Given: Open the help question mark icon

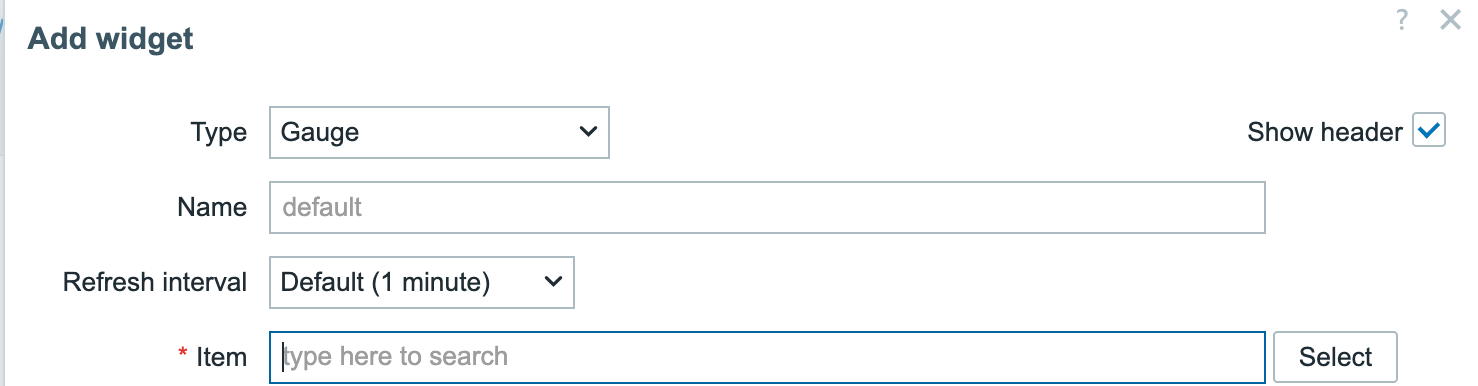Looking at the screenshot, I should tap(1402, 19).
